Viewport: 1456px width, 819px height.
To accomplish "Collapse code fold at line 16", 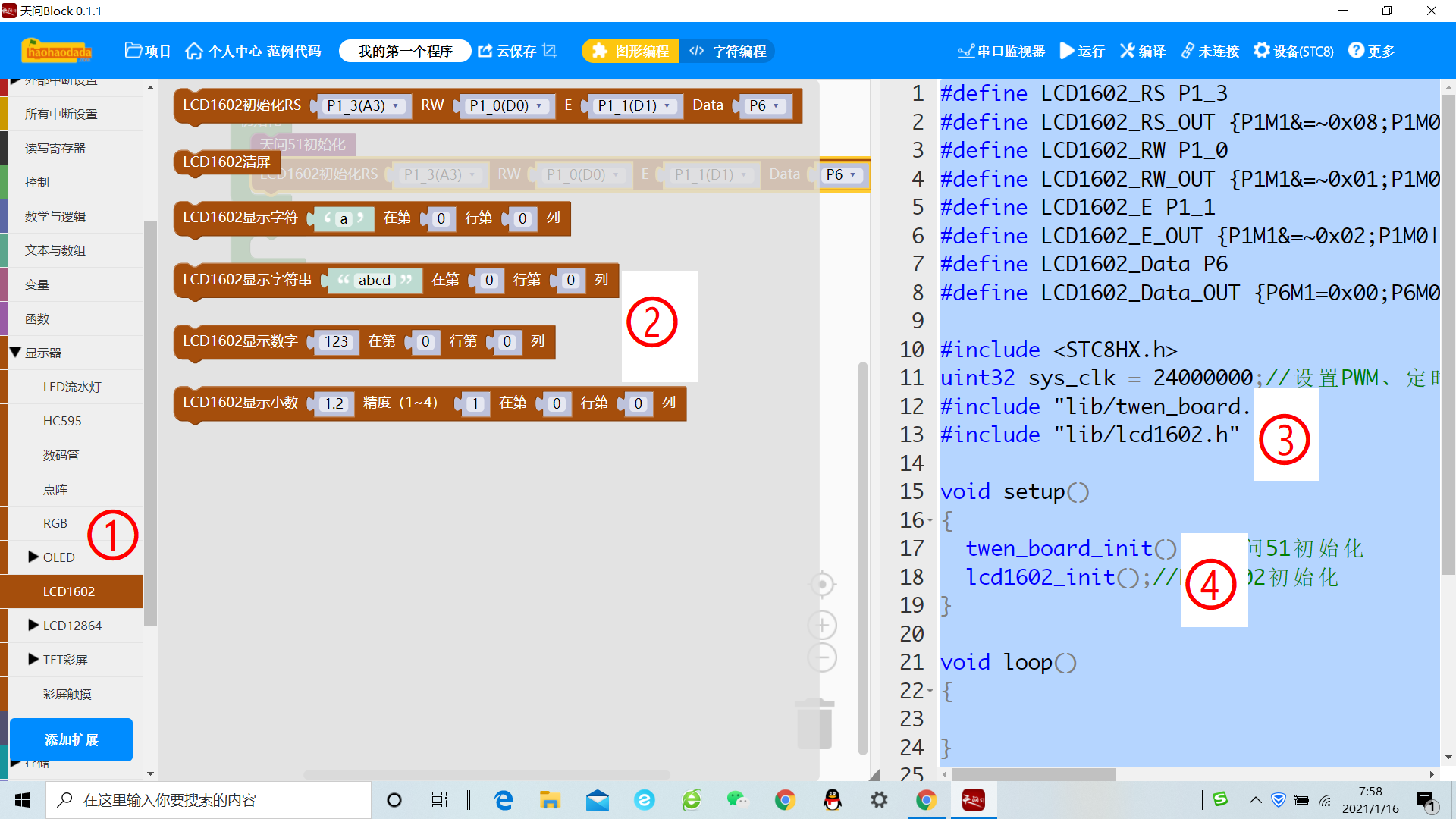I will (x=930, y=521).
